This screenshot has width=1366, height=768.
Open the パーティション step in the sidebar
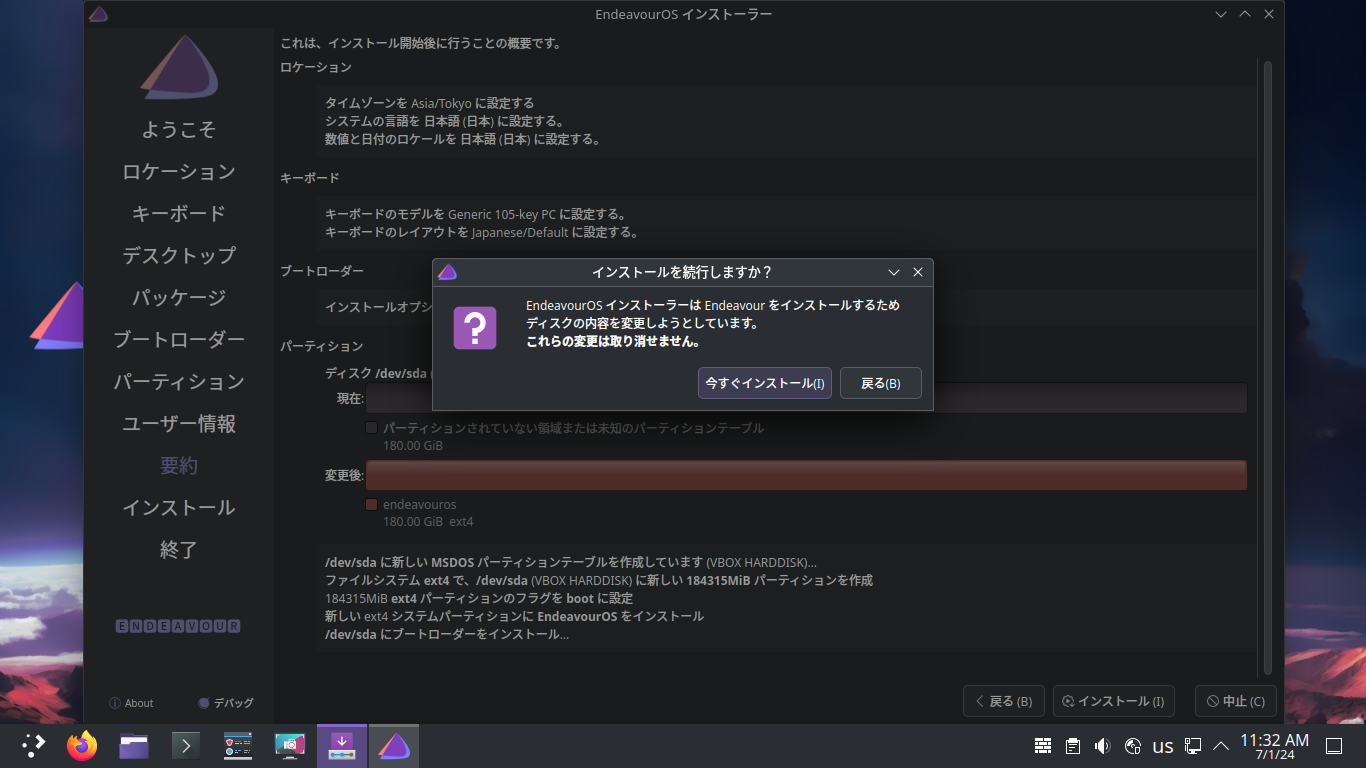pos(179,382)
